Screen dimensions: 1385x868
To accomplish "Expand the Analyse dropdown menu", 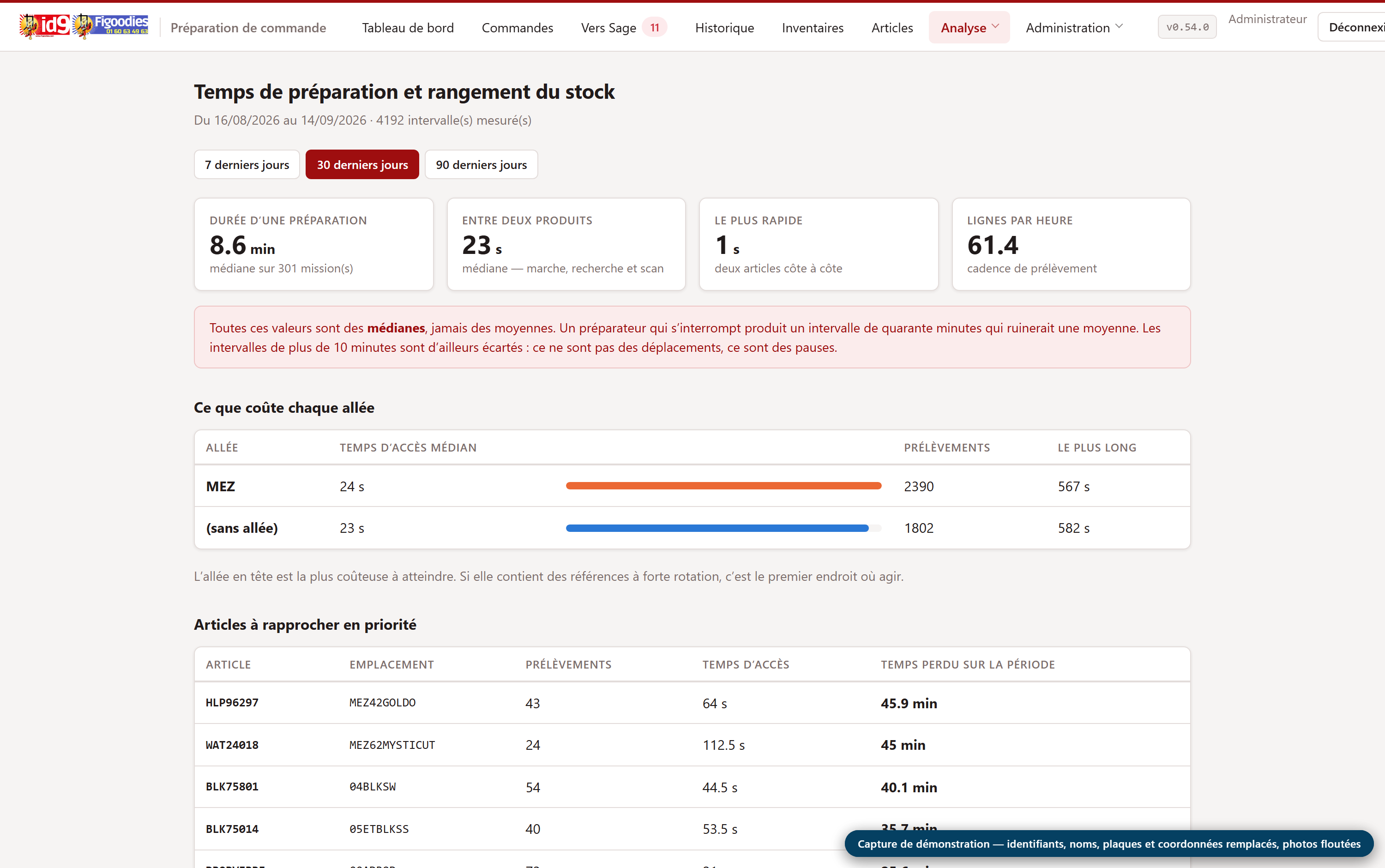I will [969, 28].
